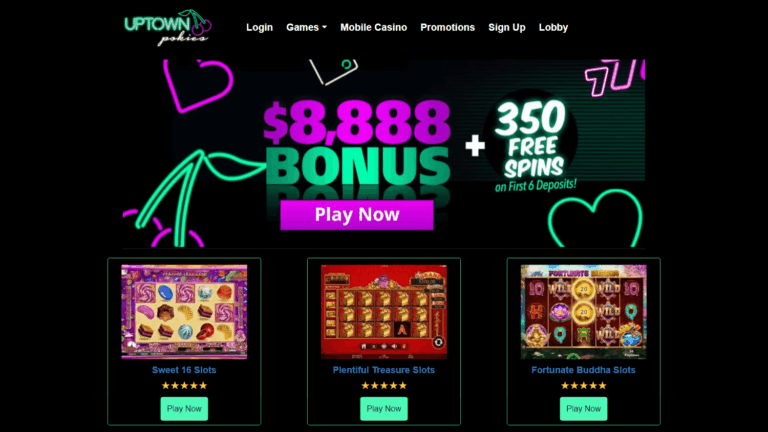Click the Sweet 16 Slots title link

point(184,370)
